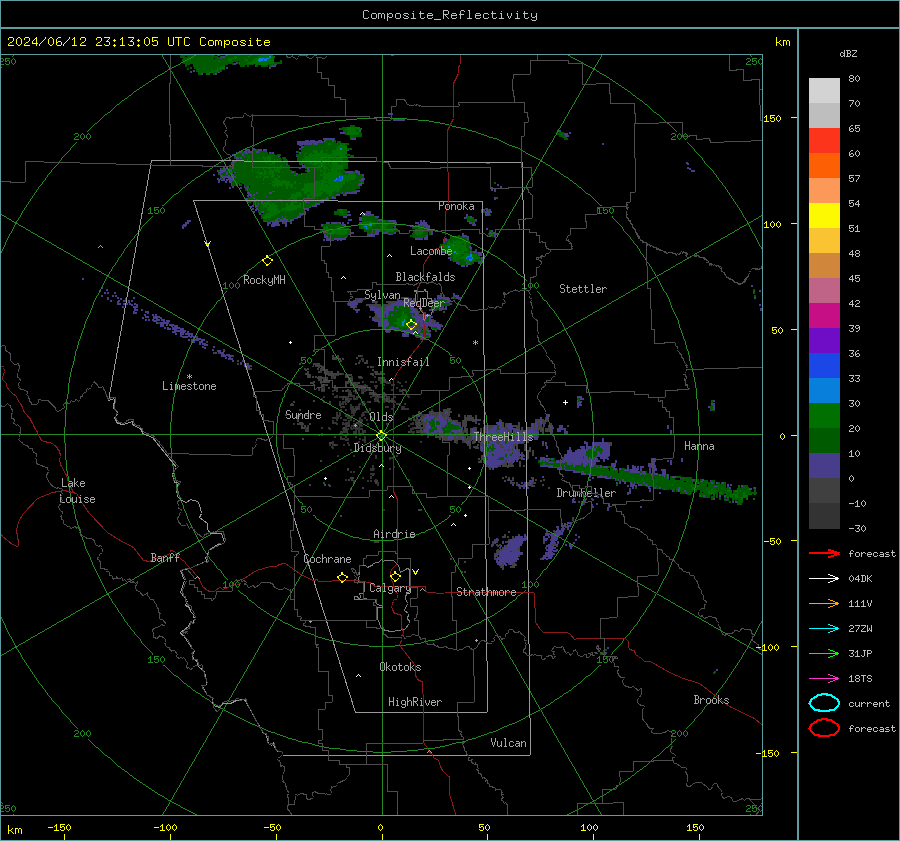This screenshot has height=841, width=900.
Task: Click the yellow diamond marker at Red Deer
Action: [x=411, y=325]
